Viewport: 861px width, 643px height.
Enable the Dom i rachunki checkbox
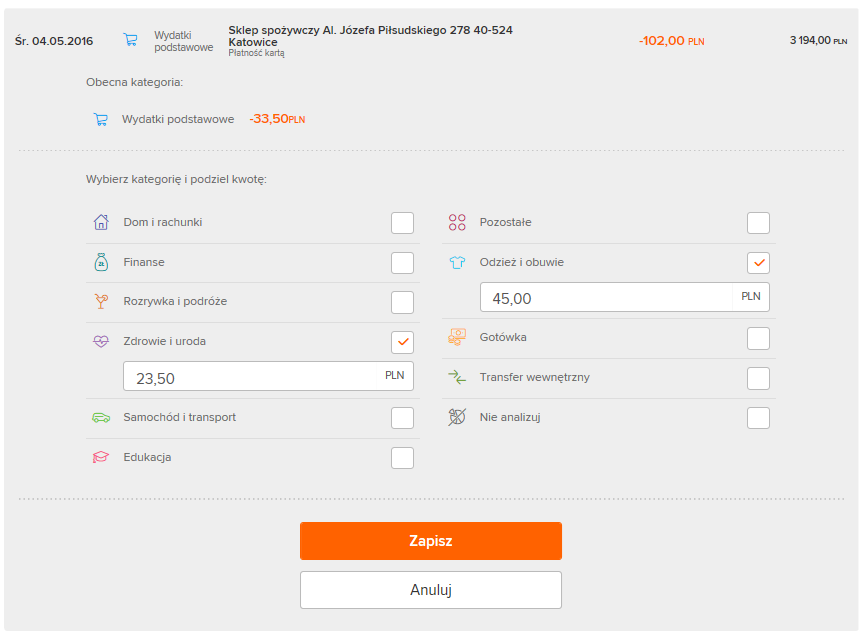click(x=402, y=223)
